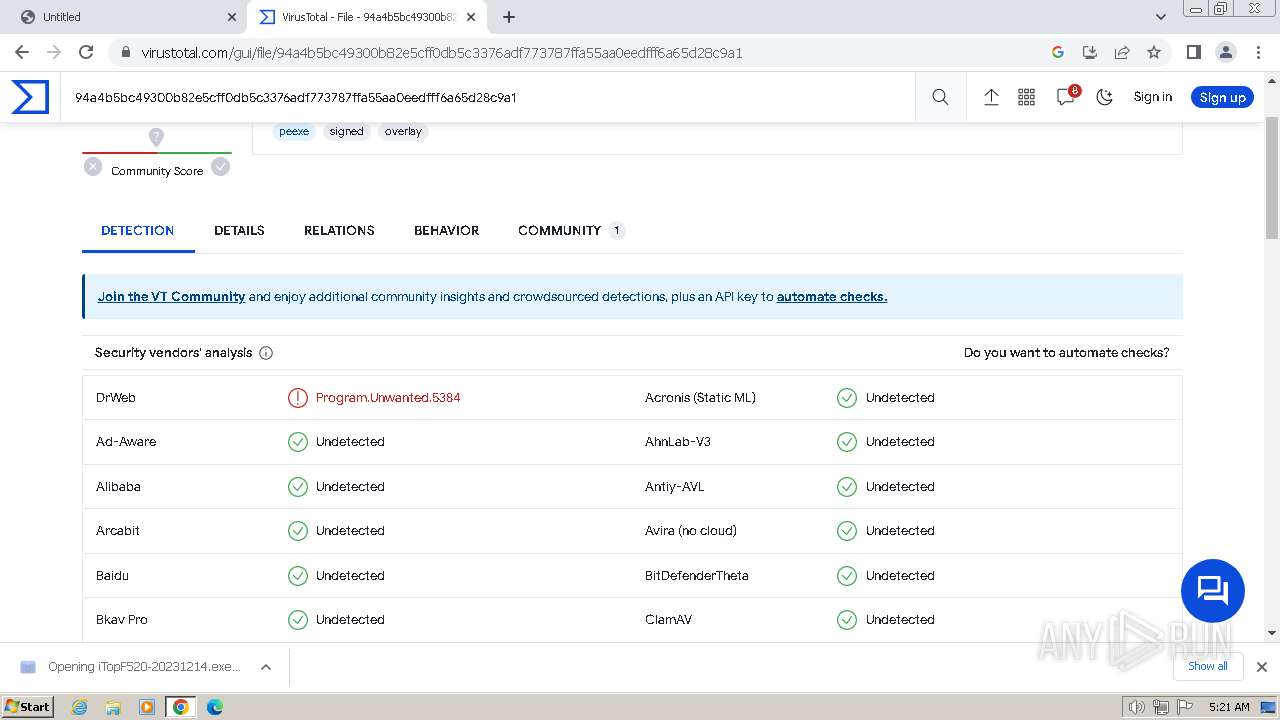Screen dimensions: 1280x720
Task: Switch to the DETAILS tab
Action: [239, 230]
